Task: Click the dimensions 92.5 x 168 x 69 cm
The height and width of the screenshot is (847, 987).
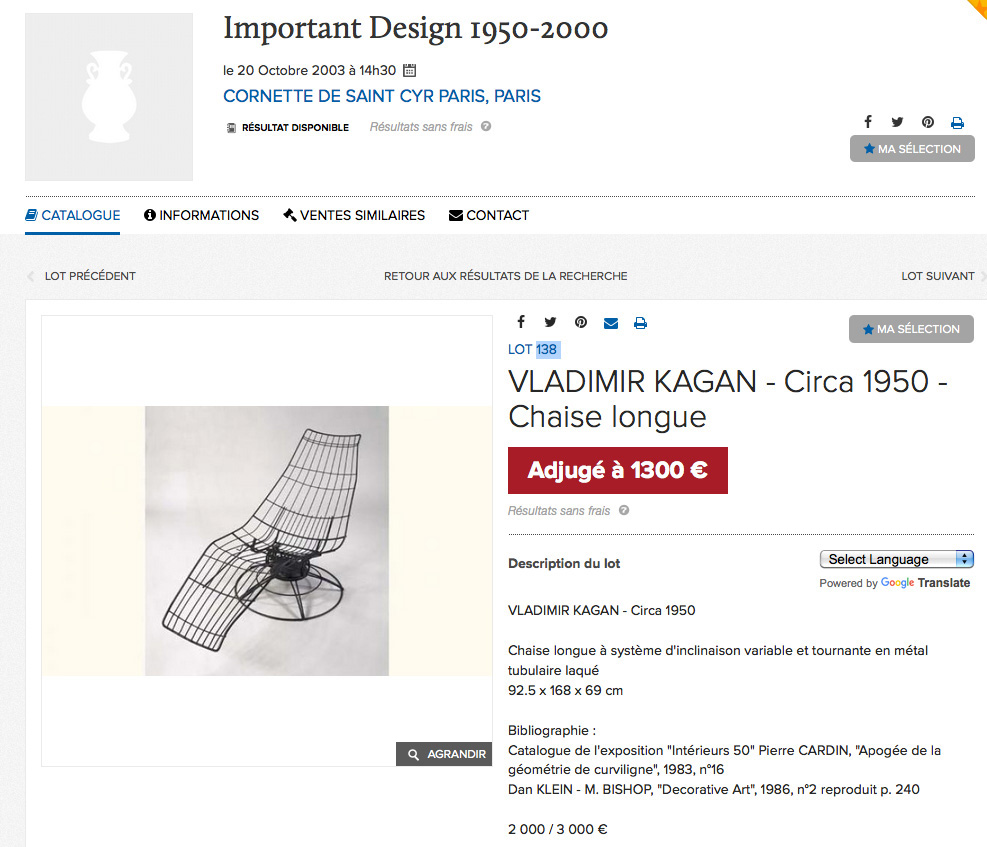Action: click(x=565, y=690)
